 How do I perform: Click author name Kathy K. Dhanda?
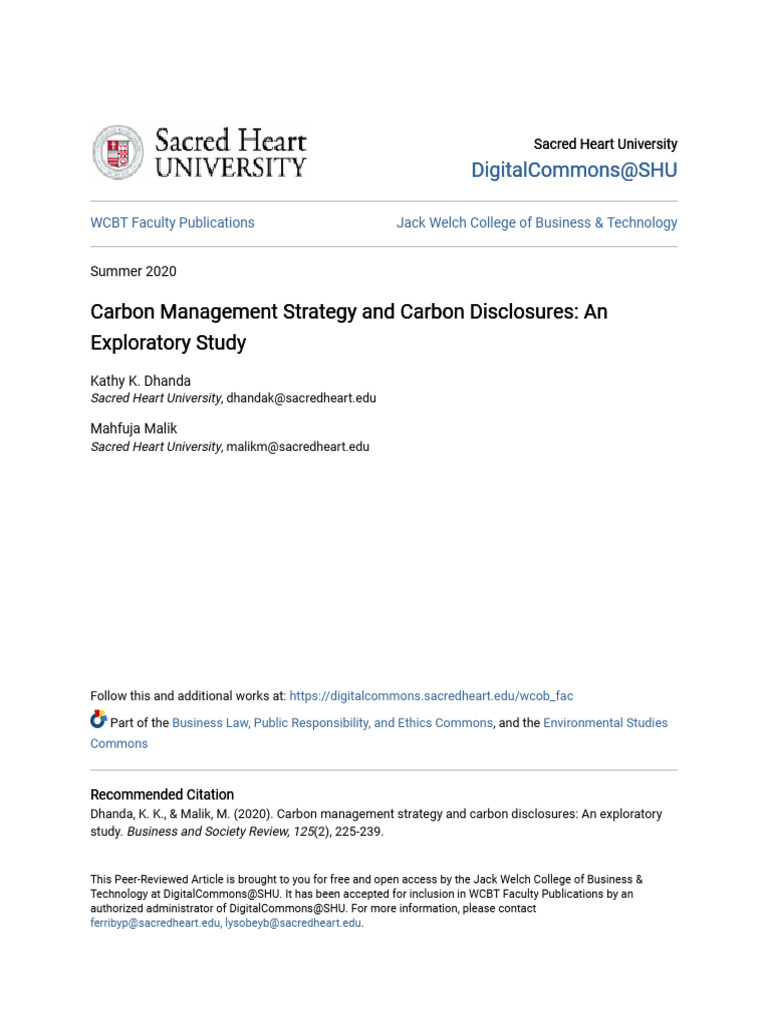click(x=140, y=381)
